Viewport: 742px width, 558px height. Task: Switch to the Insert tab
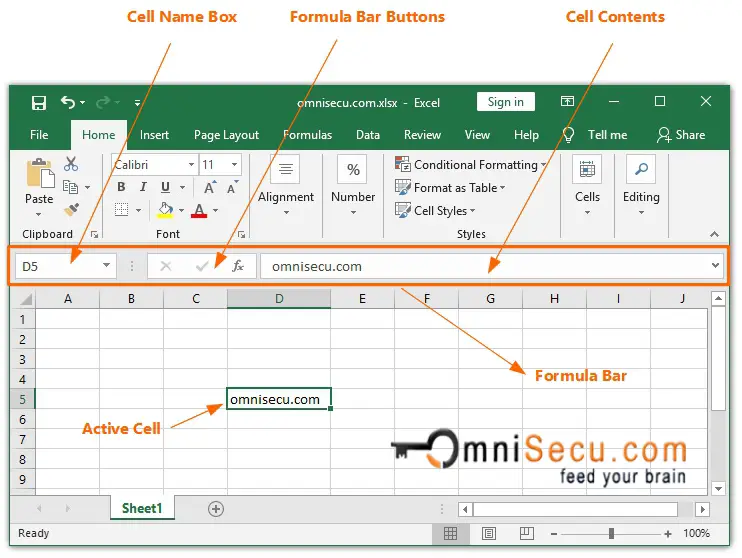[x=154, y=135]
